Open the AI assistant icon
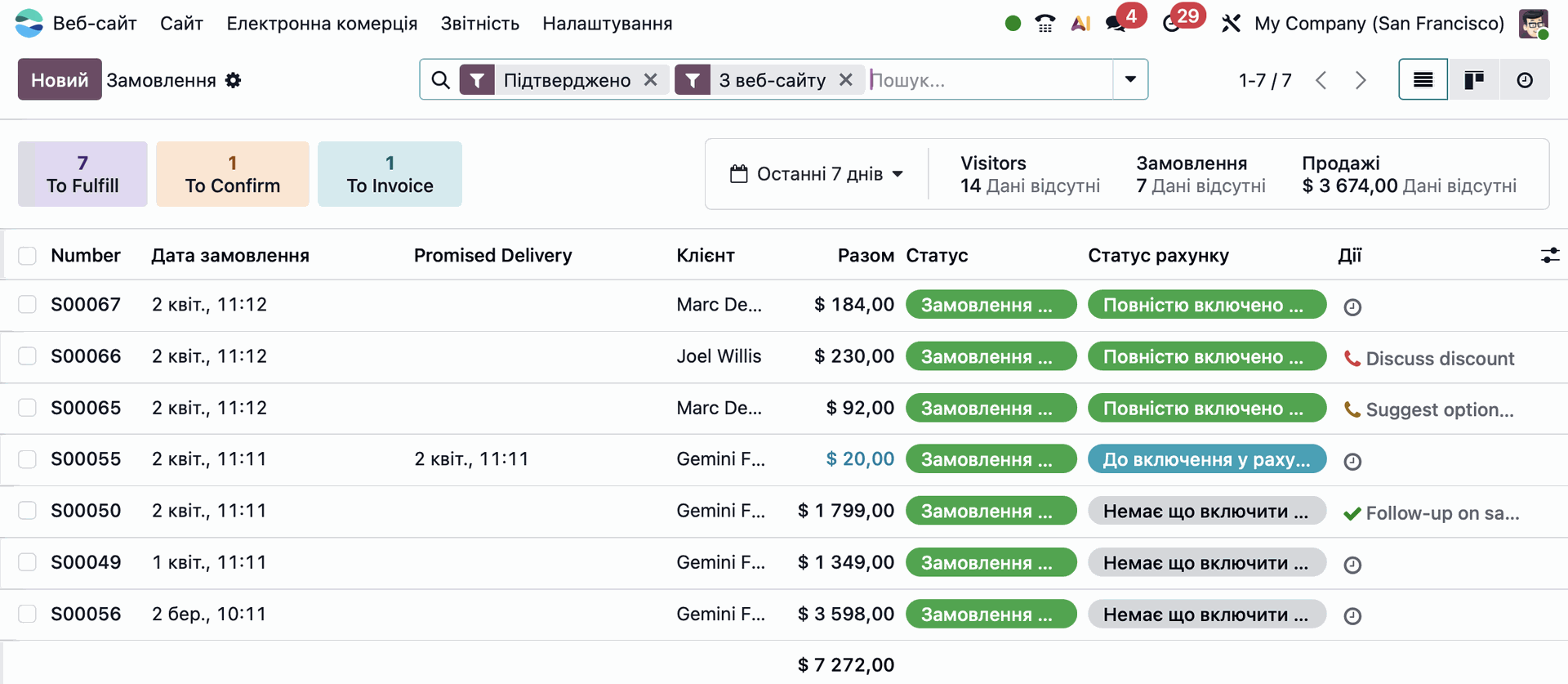Screen dimensions: 1568x684 tap(1080, 24)
